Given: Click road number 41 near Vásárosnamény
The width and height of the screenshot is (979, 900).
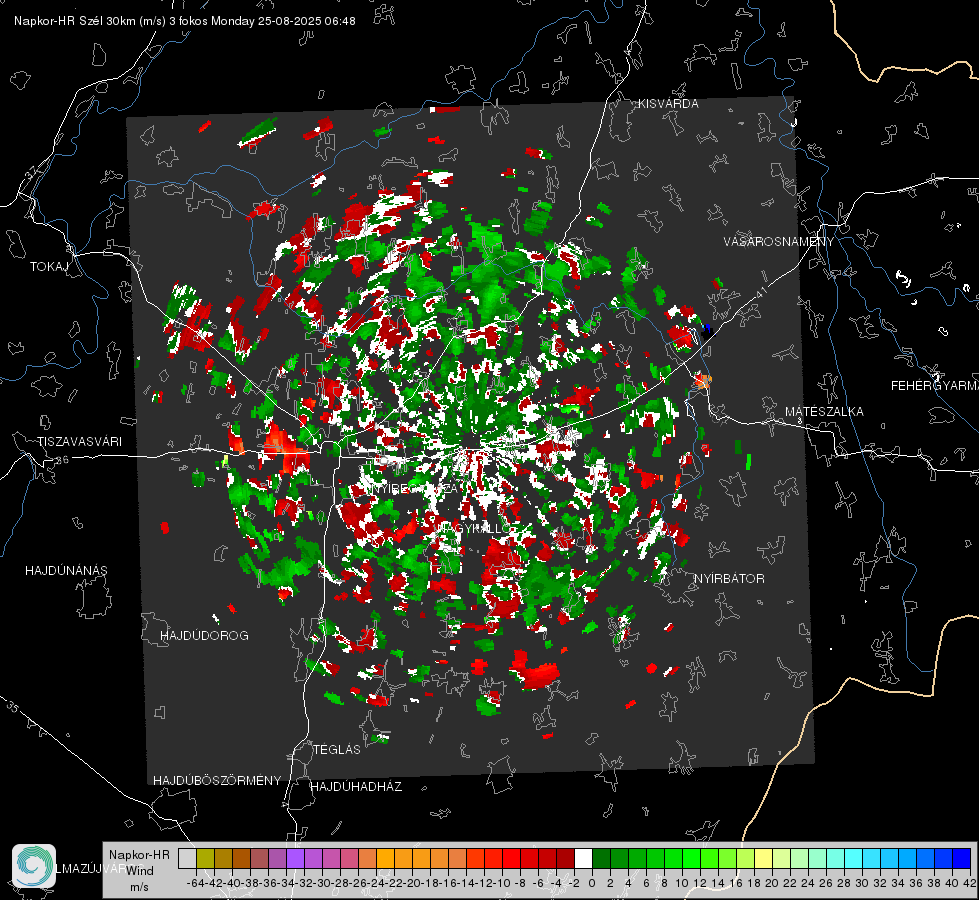Looking at the screenshot, I should [x=761, y=293].
